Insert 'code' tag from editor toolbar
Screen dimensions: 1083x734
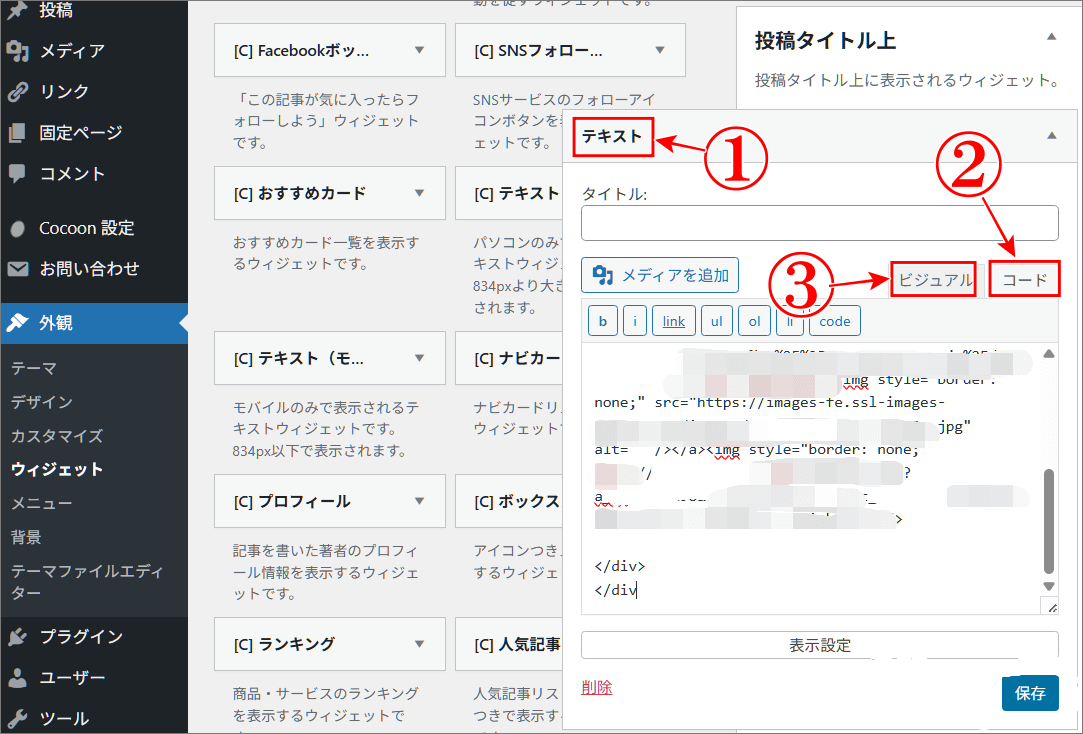[x=834, y=321]
